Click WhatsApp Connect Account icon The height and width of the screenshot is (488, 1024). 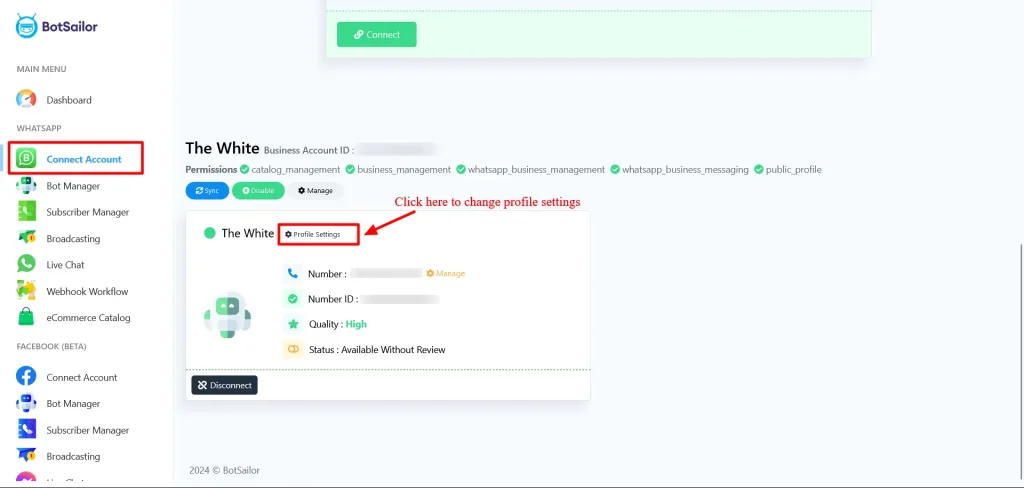coord(27,159)
